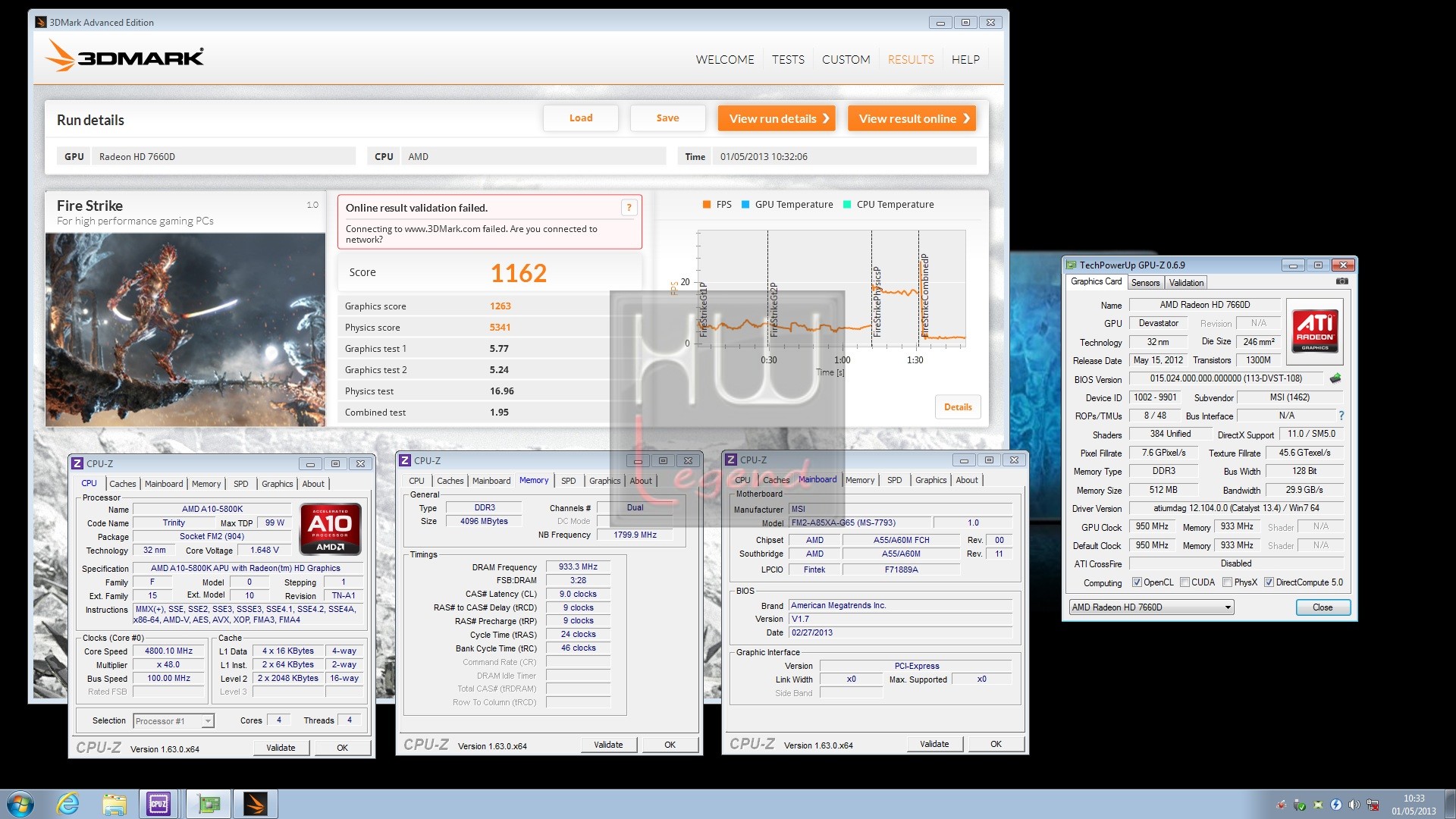Open the Windows Start orb

(20, 804)
